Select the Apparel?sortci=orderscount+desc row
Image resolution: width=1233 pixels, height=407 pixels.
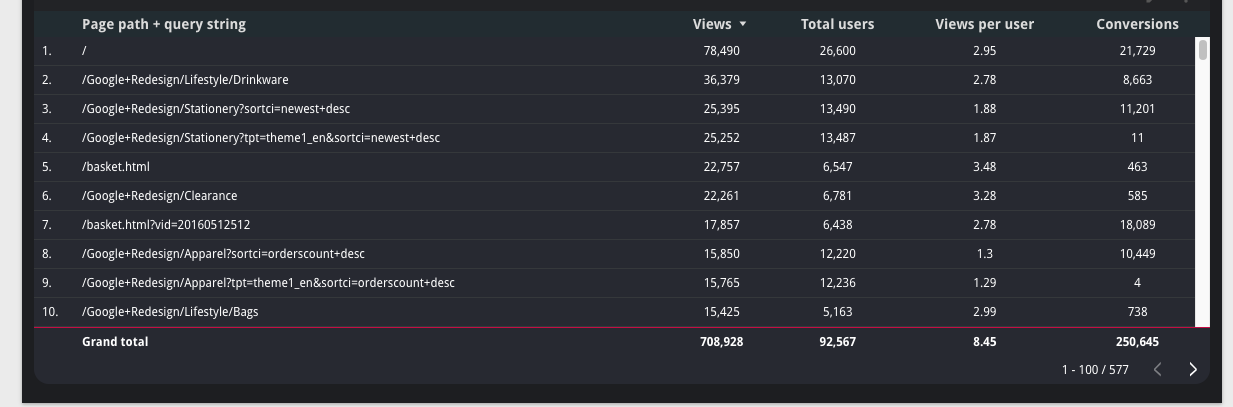pos(615,254)
